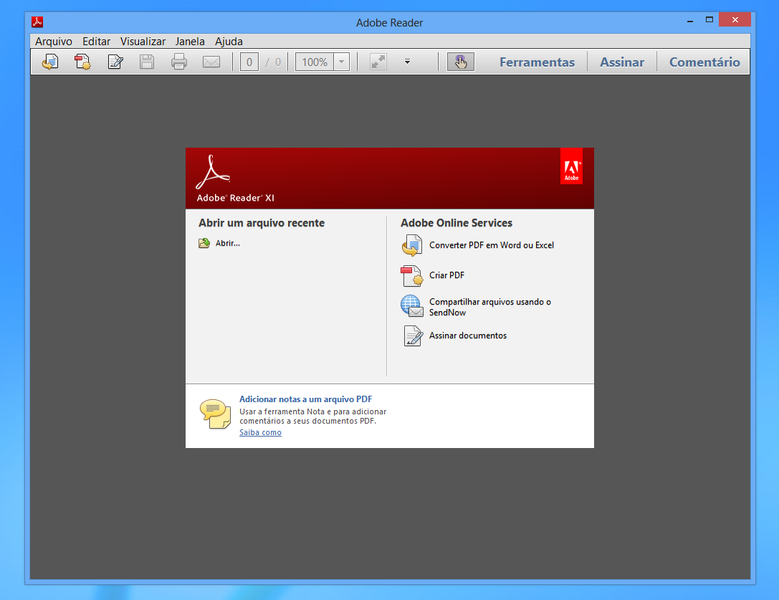Open the Ajuda menu
779x600 pixels.
coord(229,41)
